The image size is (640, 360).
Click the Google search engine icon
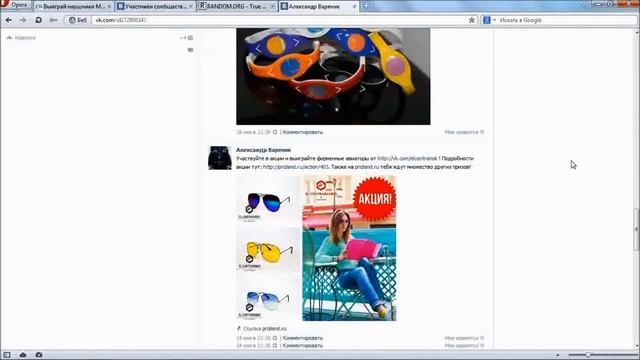coord(487,20)
